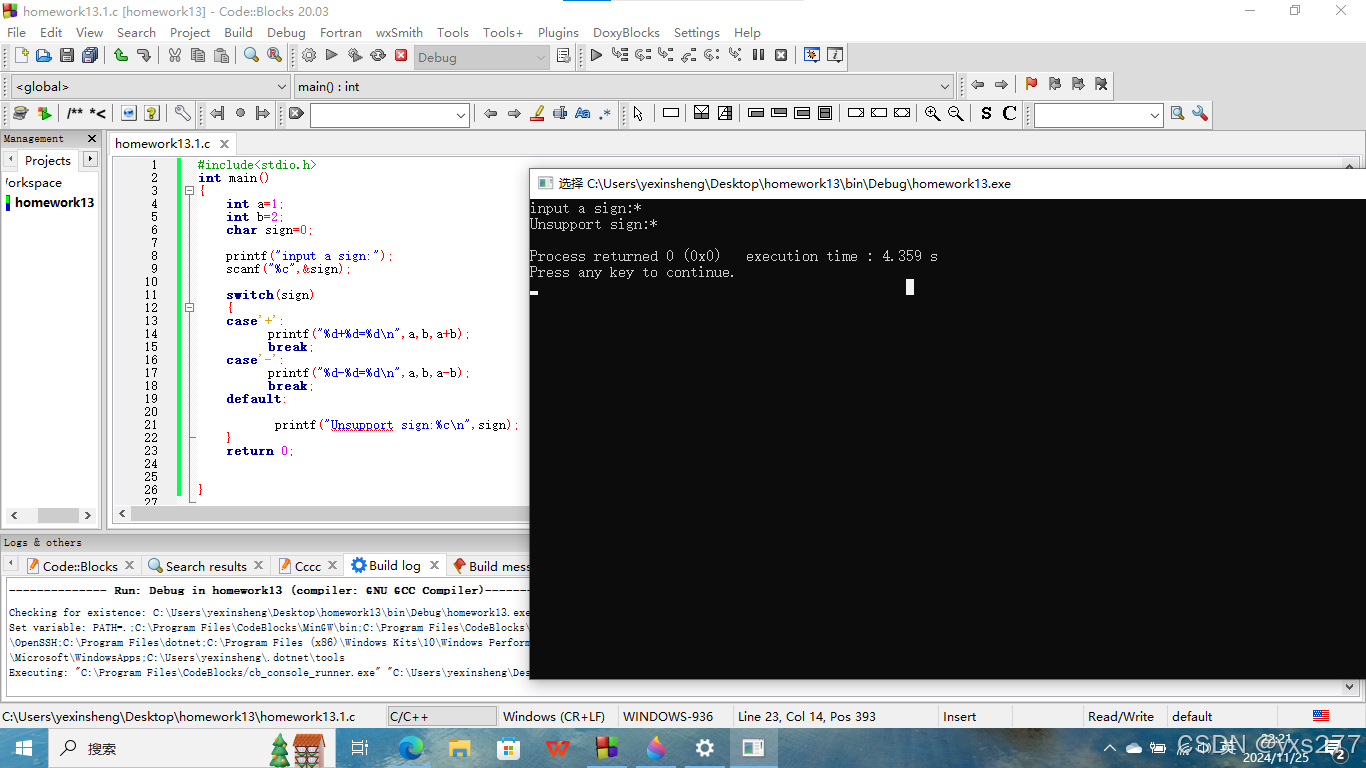Click the Paste clipboard icon

(x=221, y=56)
